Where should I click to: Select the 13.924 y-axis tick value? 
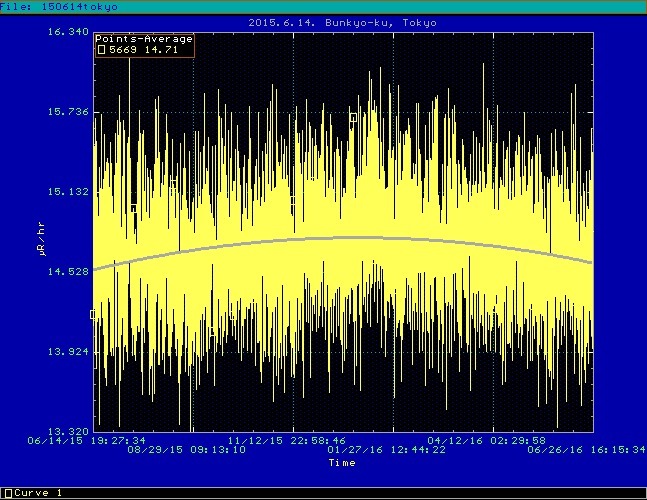click(x=68, y=352)
